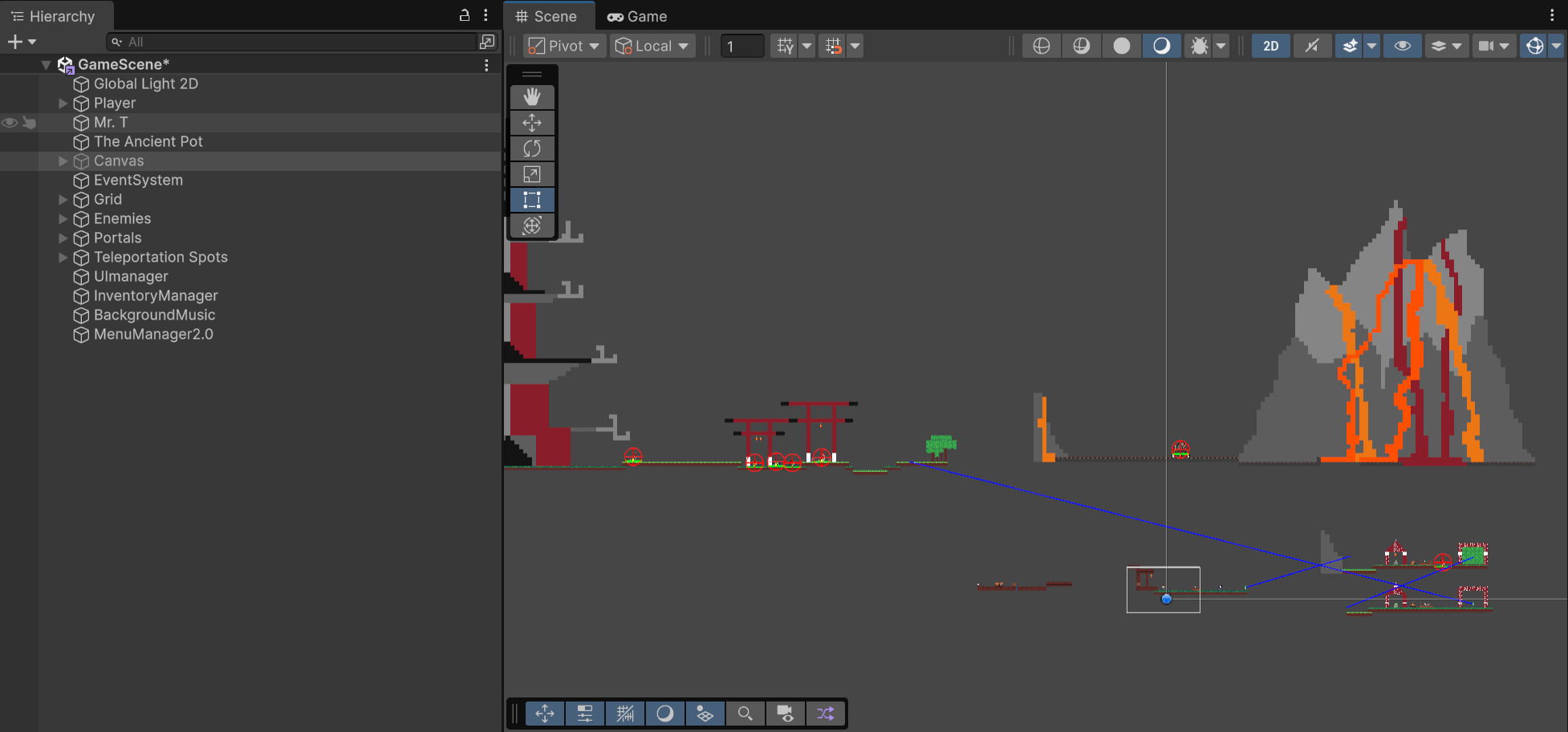
Task: Select the Hand (View) tool
Action: point(532,97)
